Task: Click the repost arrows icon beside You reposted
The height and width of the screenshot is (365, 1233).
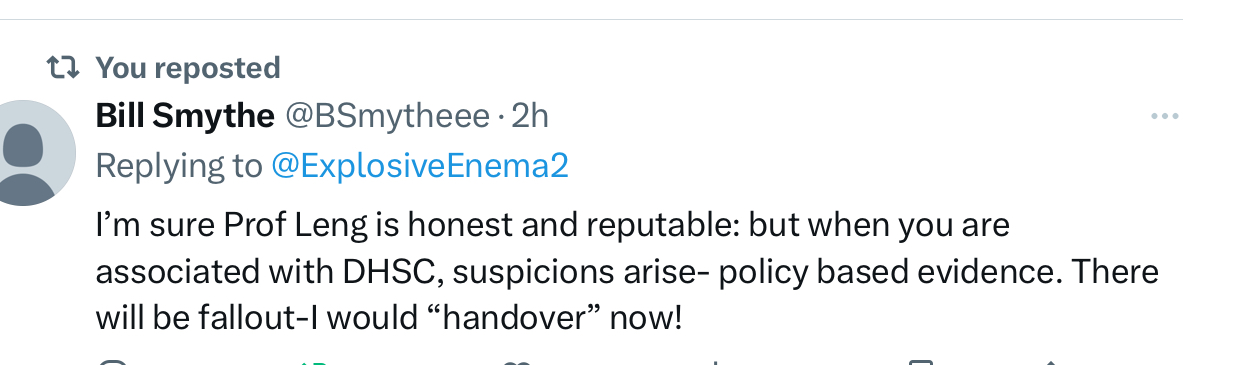Action: [x=62, y=68]
